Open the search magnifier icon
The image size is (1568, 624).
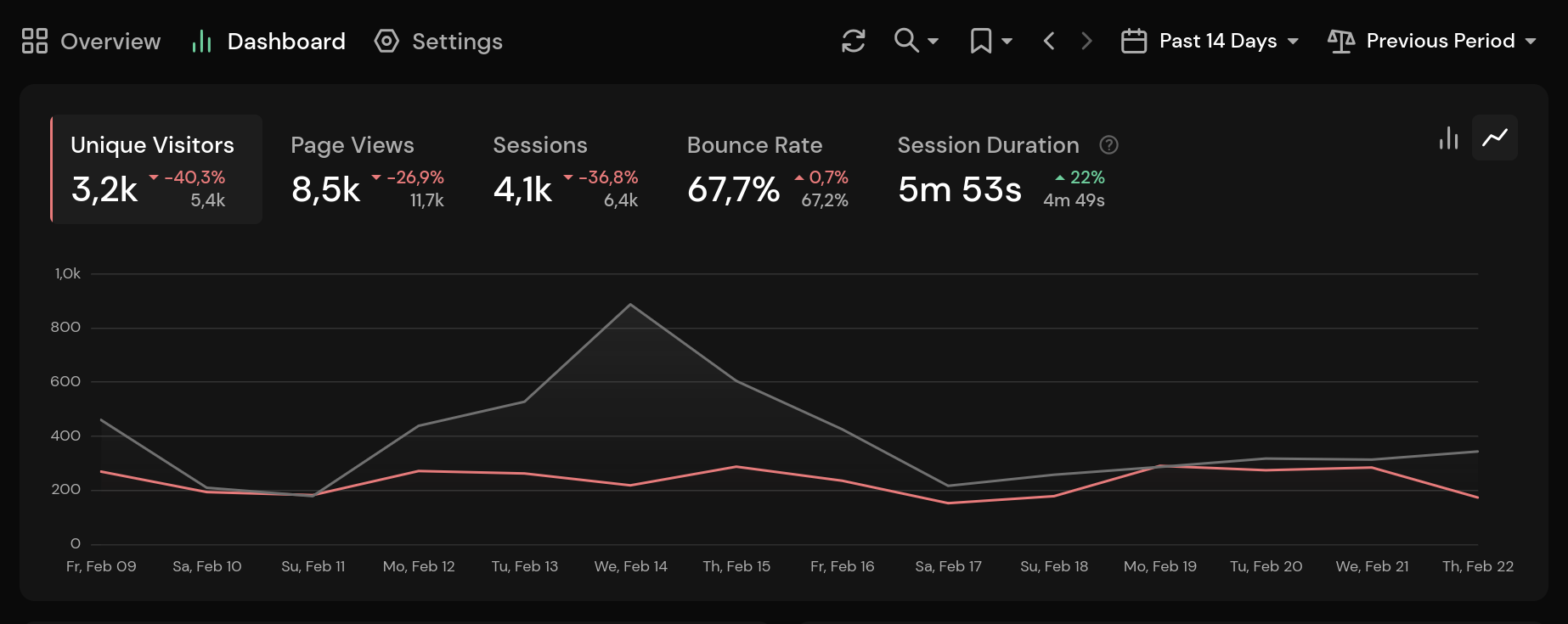coord(906,40)
